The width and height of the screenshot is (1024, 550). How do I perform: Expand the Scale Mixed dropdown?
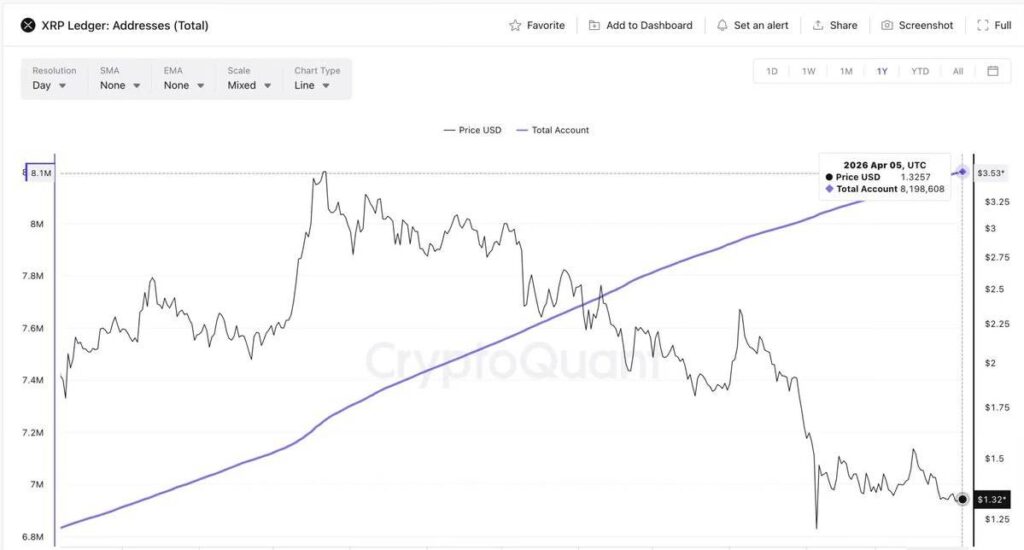click(x=249, y=85)
